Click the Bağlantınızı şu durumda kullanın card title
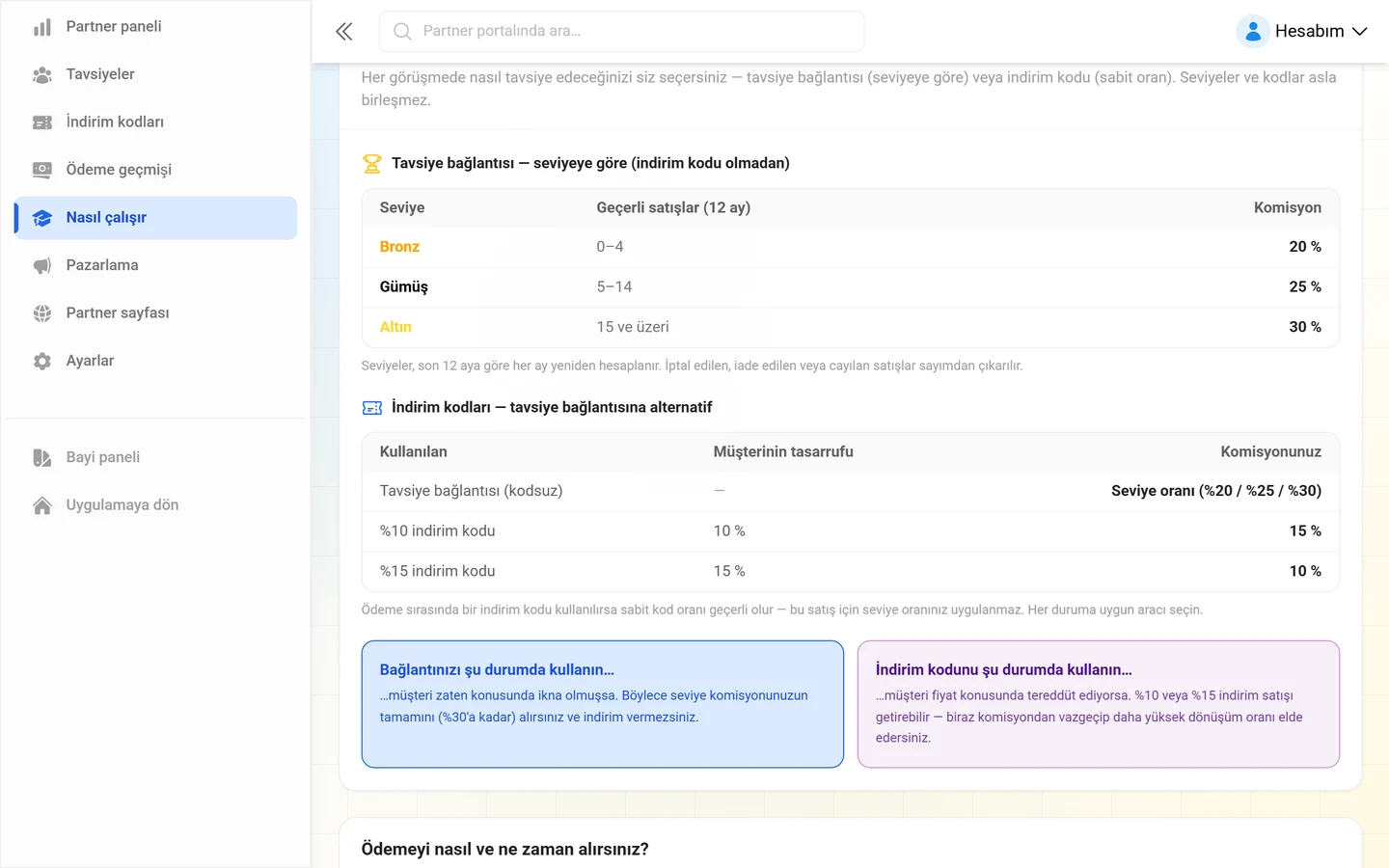The width and height of the screenshot is (1389, 868). point(497,670)
